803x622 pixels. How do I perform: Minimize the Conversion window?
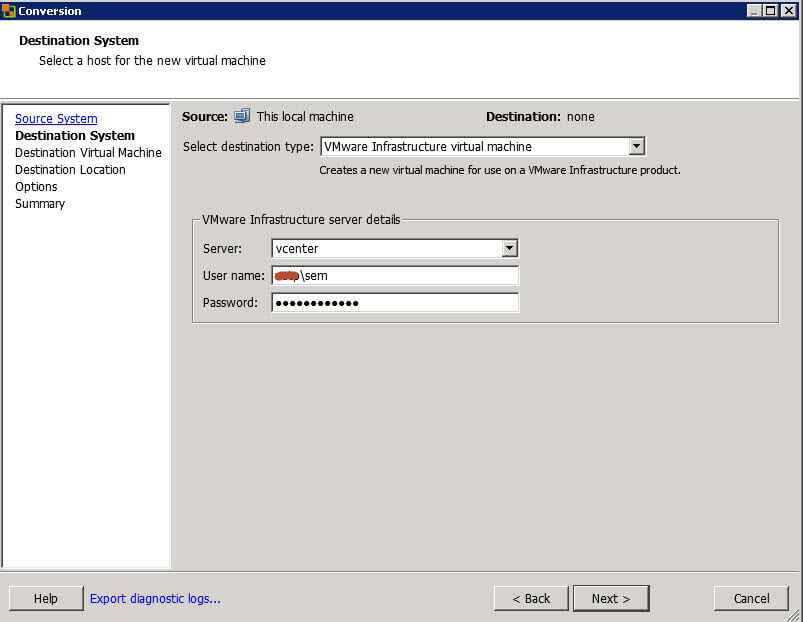pos(754,11)
